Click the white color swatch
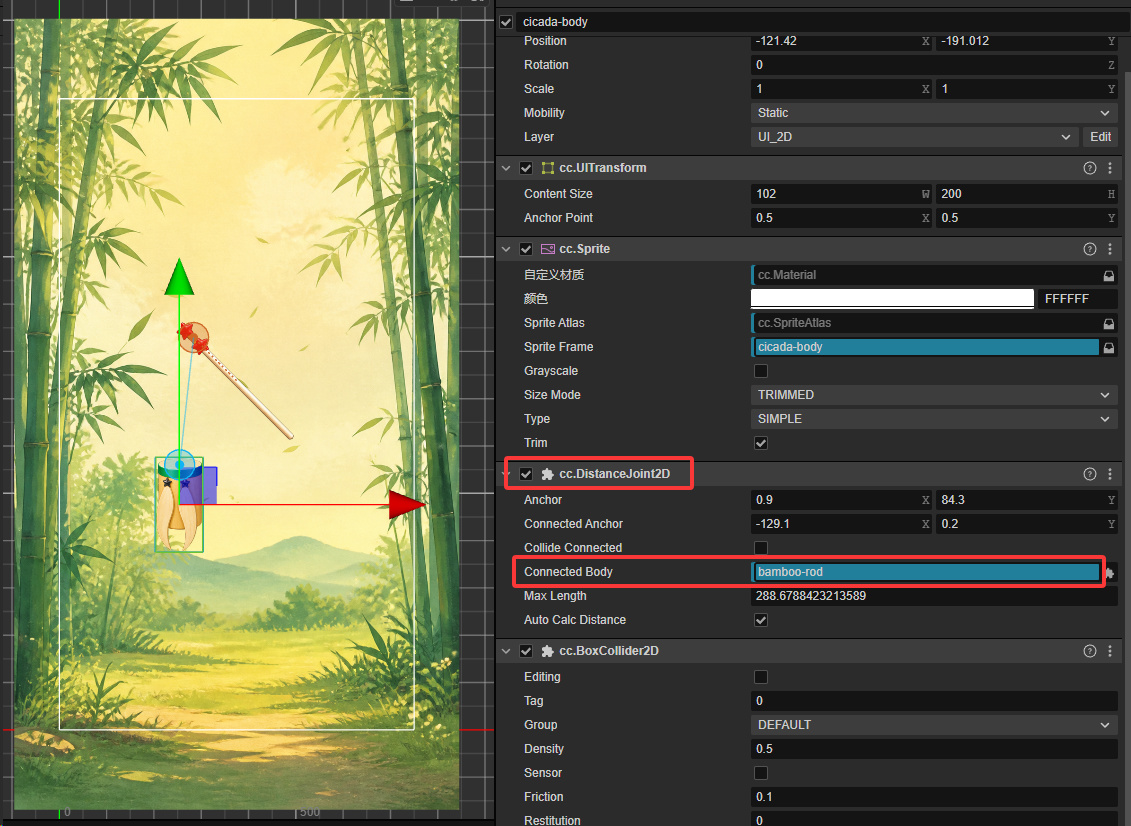The width and height of the screenshot is (1131, 826). coord(892,298)
